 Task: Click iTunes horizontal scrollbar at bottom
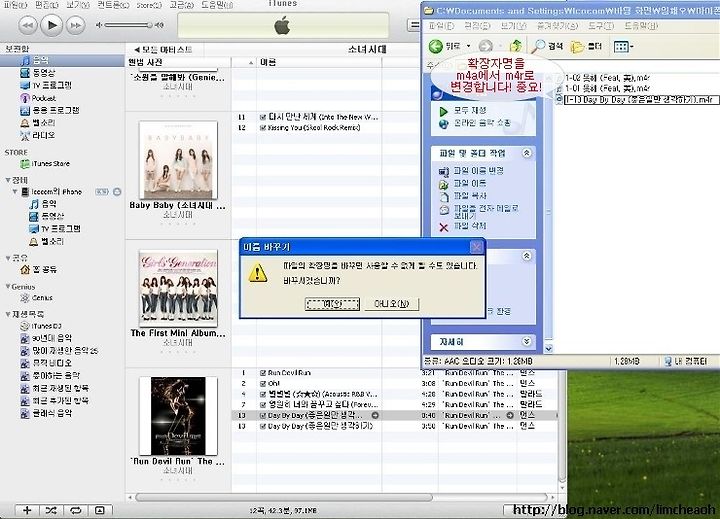click(284, 497)
